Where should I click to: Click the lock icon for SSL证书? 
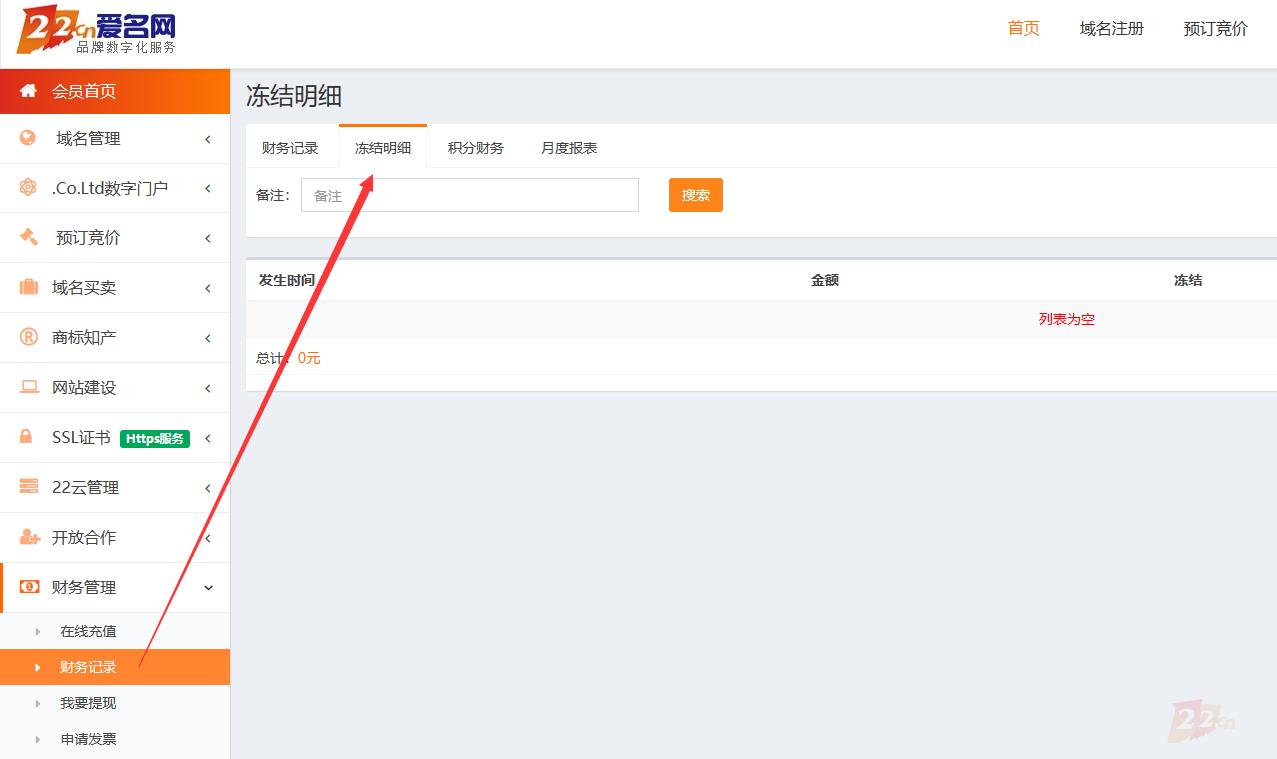coord(27,437)
